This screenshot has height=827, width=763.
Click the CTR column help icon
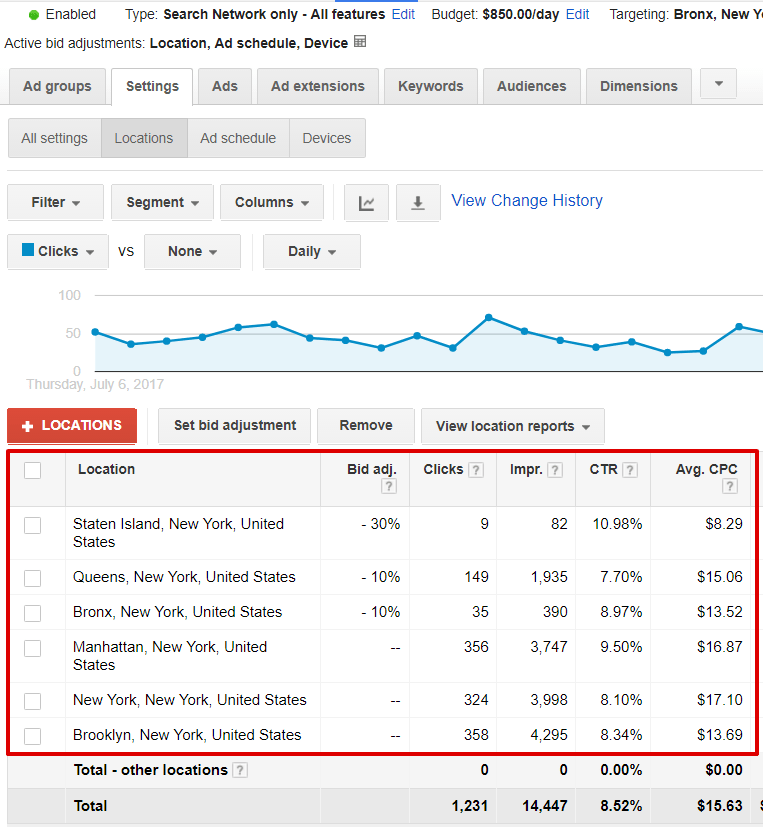(x=631, y=470)
